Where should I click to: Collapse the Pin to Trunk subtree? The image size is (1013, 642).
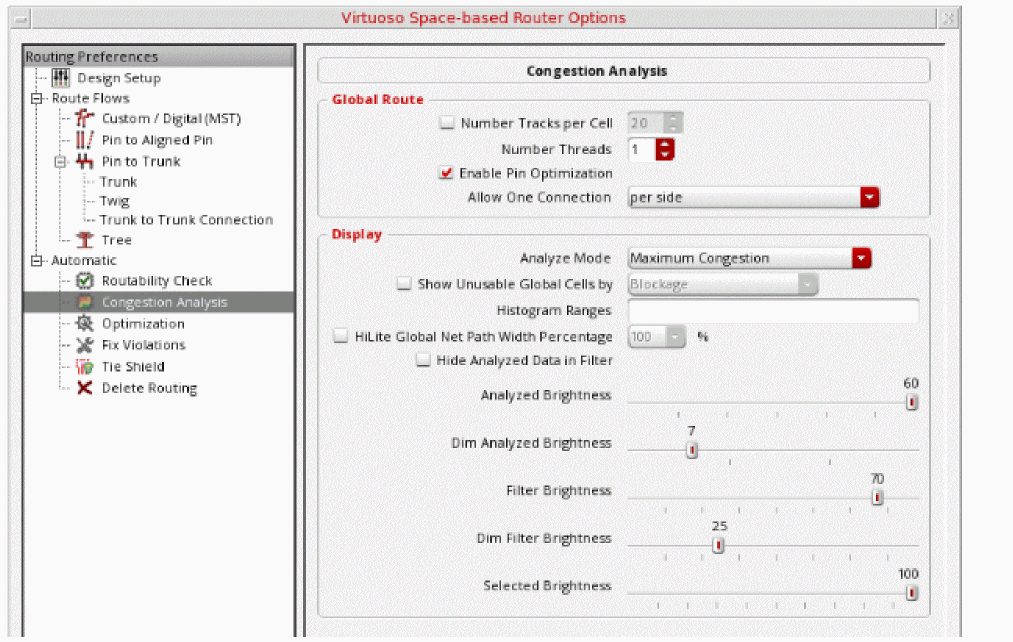[x=61, y=161]
